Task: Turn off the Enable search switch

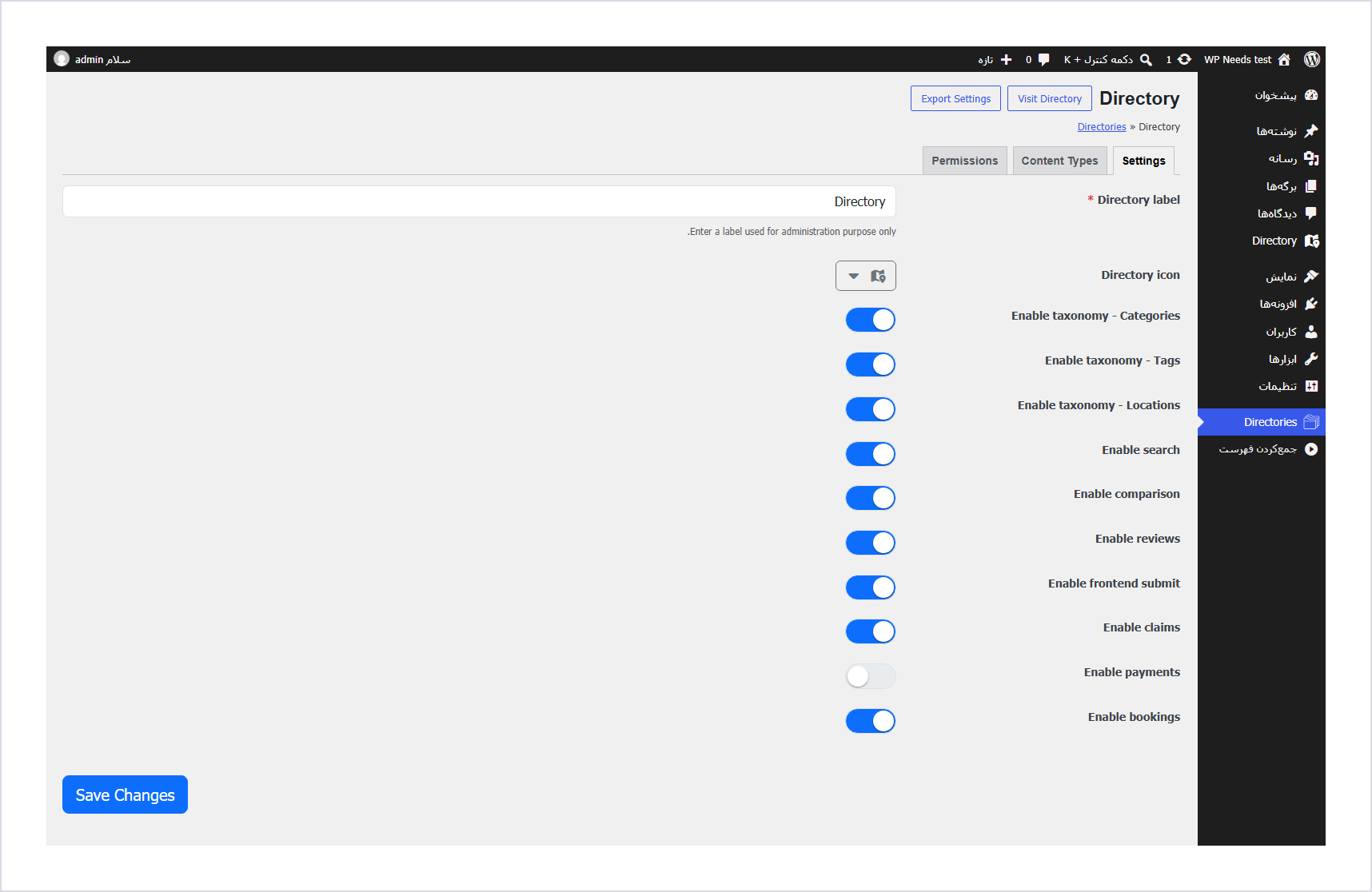Action: pyautogui.click(x=871, y=454)
